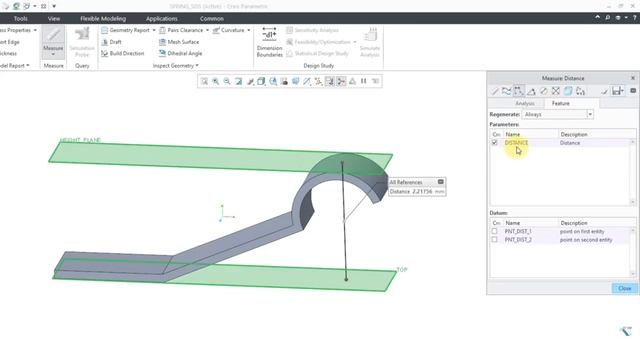Expand Geometry Report dropdown arrow
The height and width of the screenshot is (360, 640).
click(x=154, y=30)
